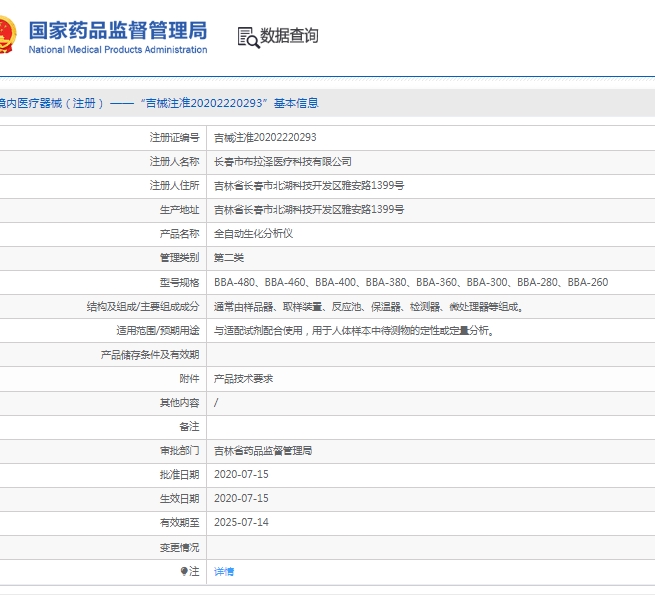Click the 注册证编号 label

pyautogui.click(x=175, y=137)
